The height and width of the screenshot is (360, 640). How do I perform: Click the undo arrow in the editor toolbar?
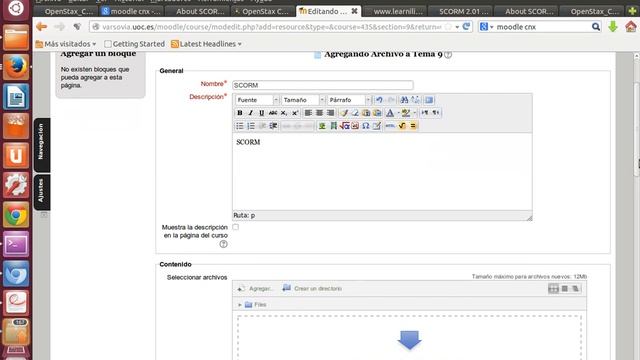pos(379,100)
